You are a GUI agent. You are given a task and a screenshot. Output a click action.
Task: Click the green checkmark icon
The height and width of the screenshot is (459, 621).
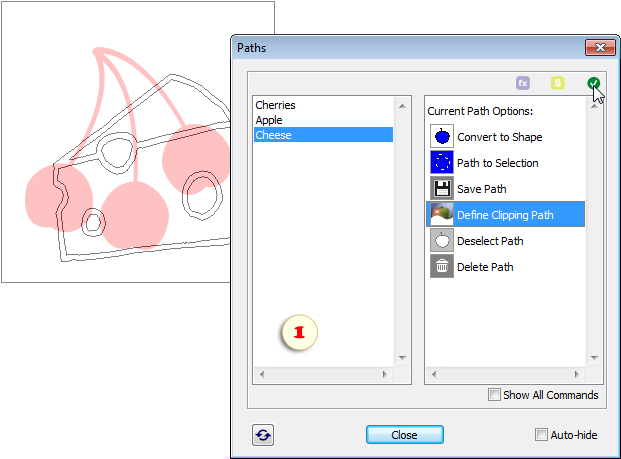pyautogui.click(x=593, y=83)
